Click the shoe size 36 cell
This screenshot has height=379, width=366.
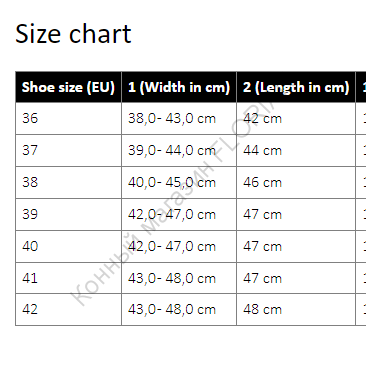(68, 118)
